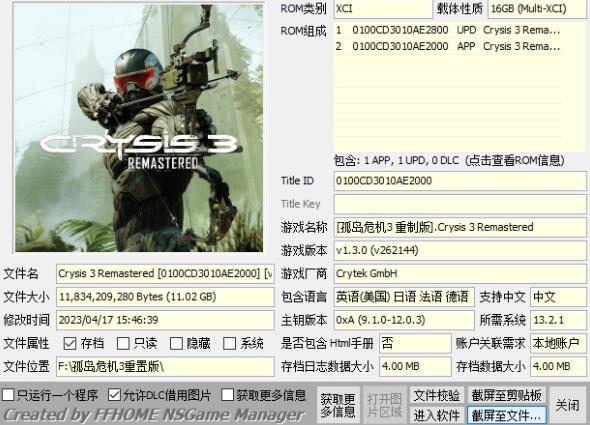Click the 文件校验 button
This screenshot has height=425, width=590.
tap(437, 395)
